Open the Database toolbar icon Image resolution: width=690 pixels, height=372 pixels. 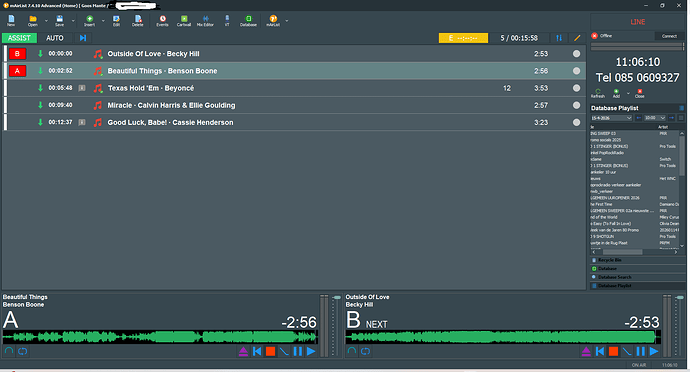click(x=248, y=21)
